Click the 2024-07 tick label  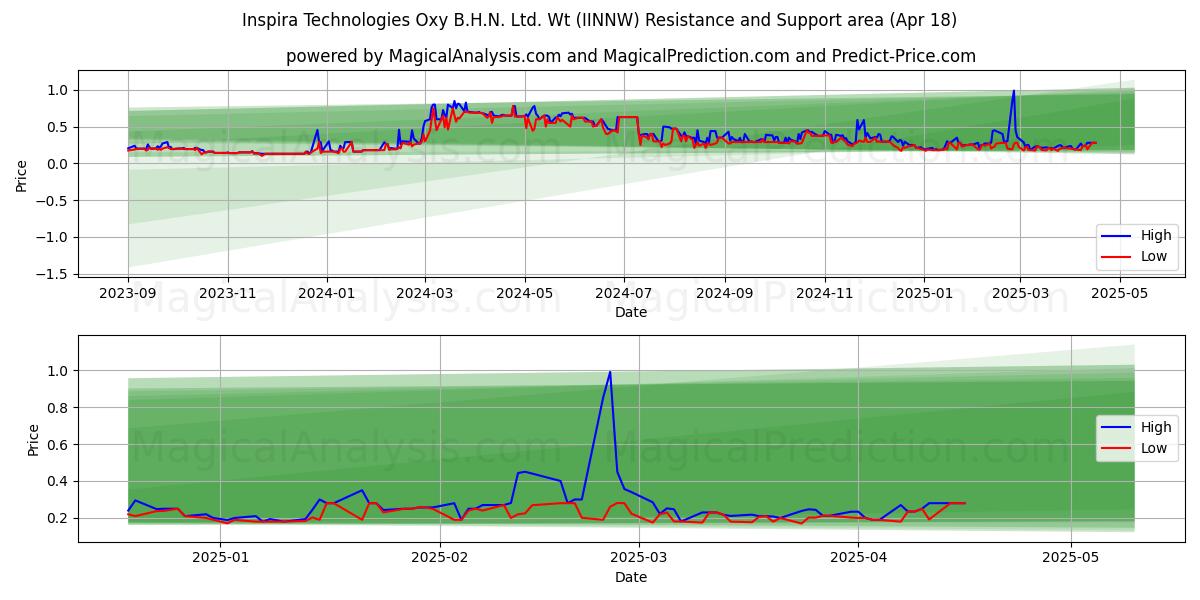tap(625, 294)
